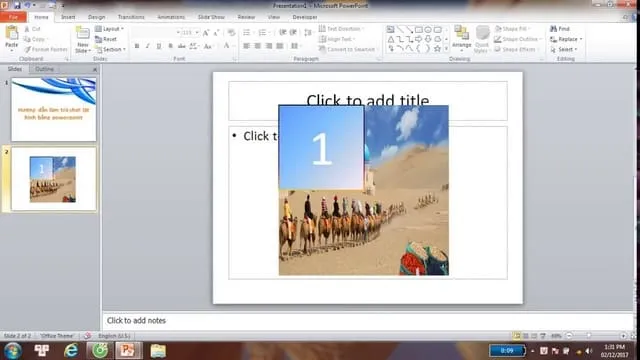
Task: Select the rectangle shape in gallery
Action: [419, 30]
